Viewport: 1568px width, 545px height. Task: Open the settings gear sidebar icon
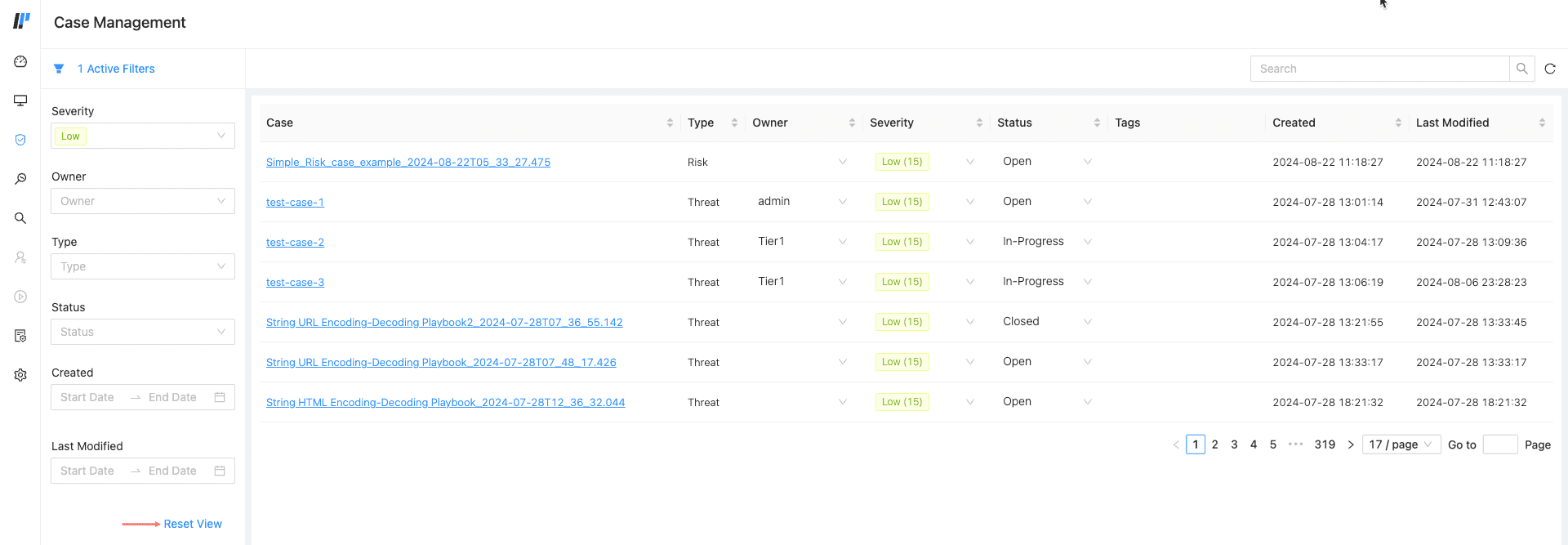tap(20, 375)
